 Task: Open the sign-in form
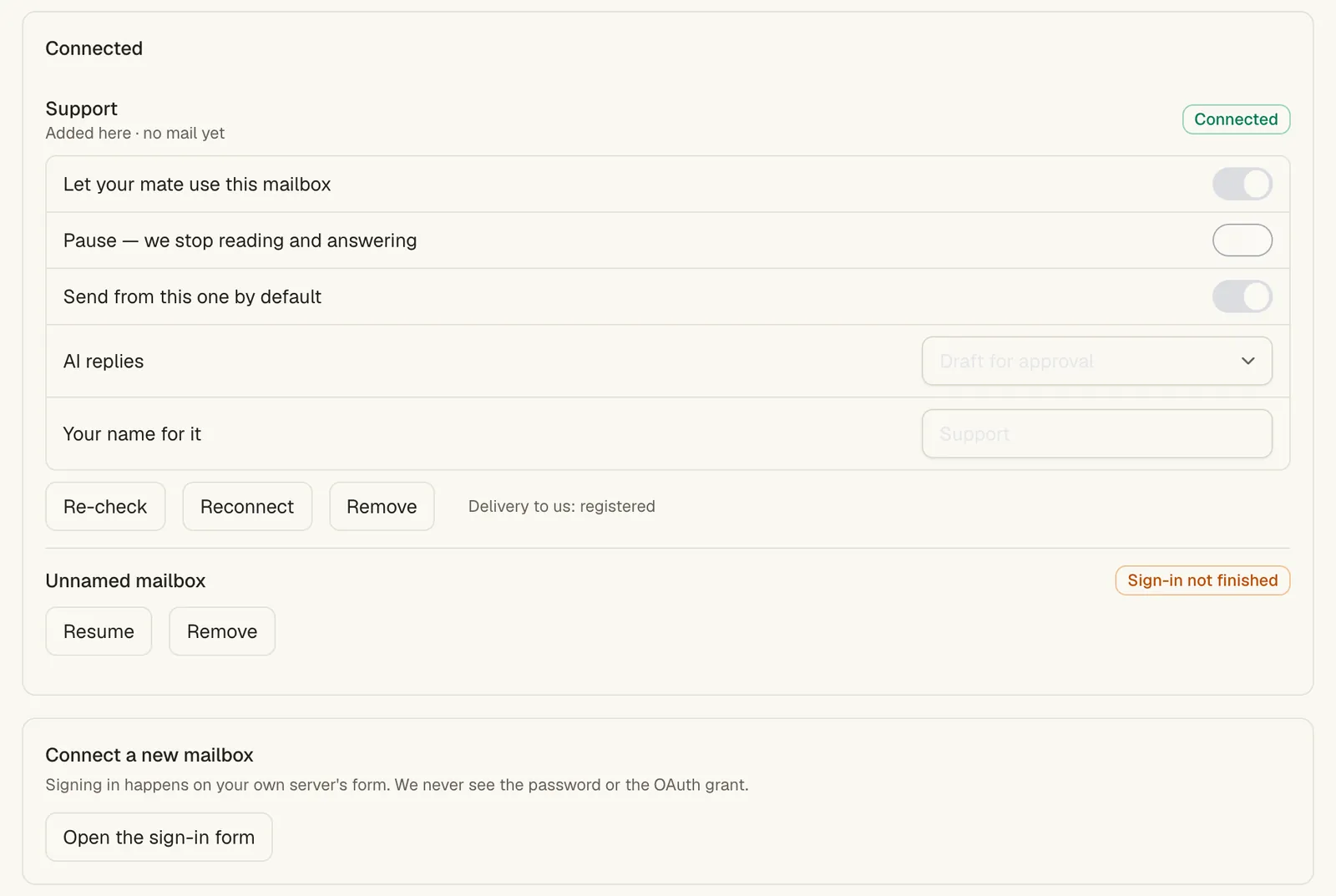pos(159,837)
